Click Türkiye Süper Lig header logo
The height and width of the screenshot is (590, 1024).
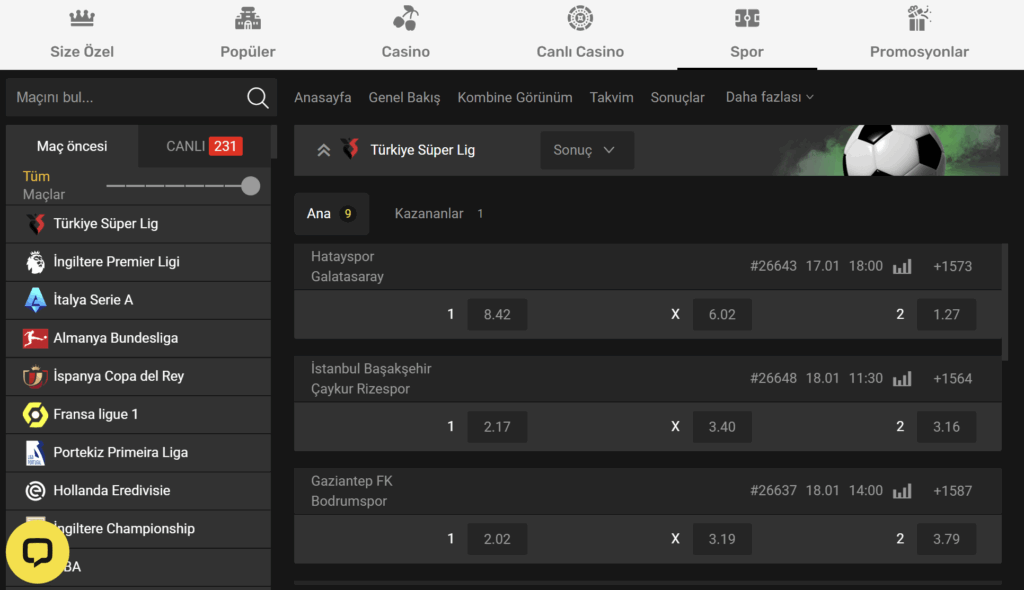click(x=351, y=150)
